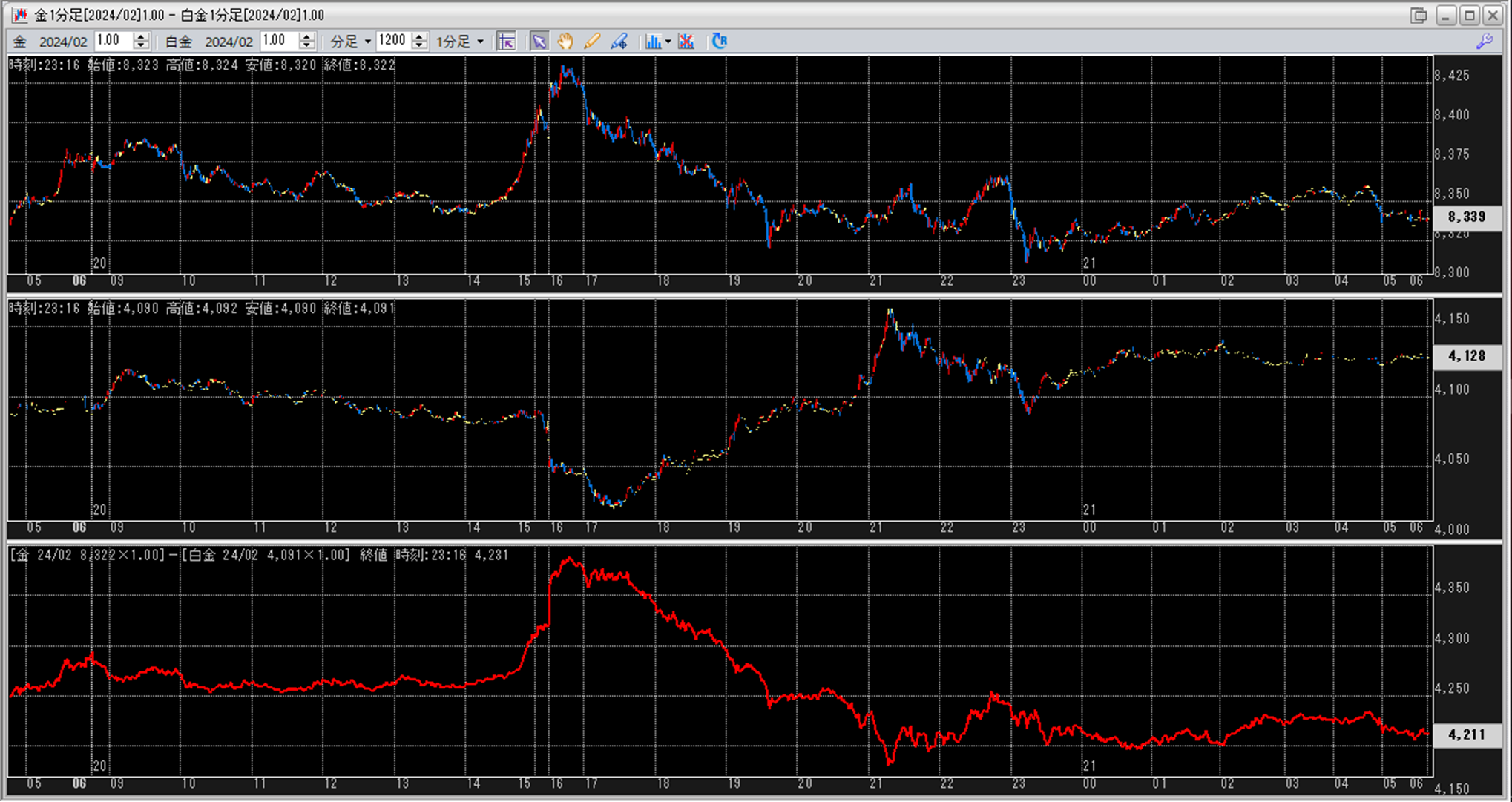Open the bar chart indicator icon
Image resolution: width=1512 pixels, height=802 pixels.
[652, 42]
